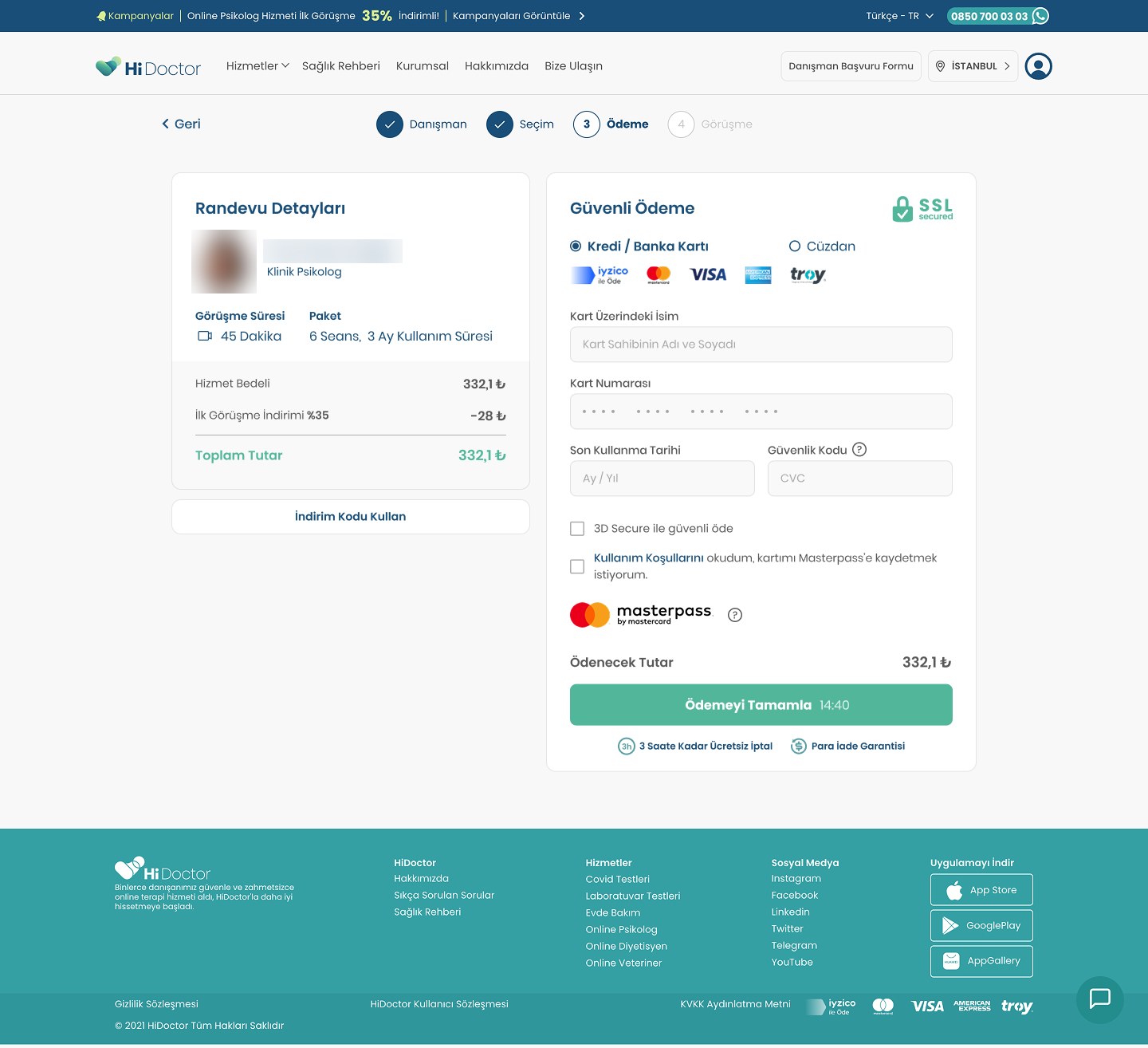Click the Ödemeyi Tamamla button
The image size is (1148, 1048).
[x=761, y=705]
